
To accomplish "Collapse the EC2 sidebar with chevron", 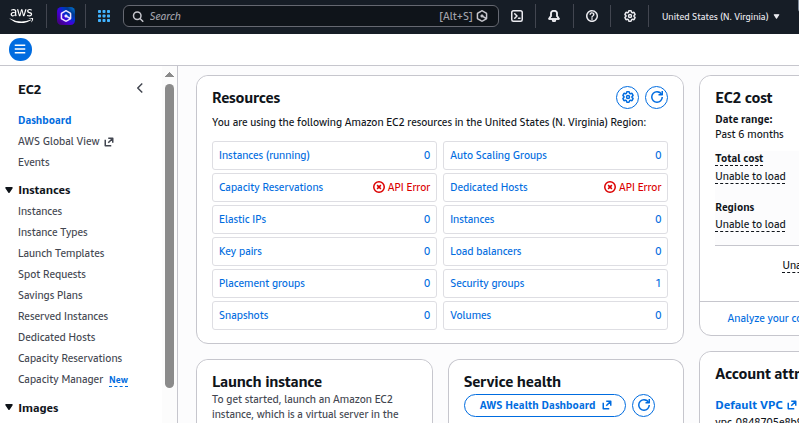I will pos(140,88).
